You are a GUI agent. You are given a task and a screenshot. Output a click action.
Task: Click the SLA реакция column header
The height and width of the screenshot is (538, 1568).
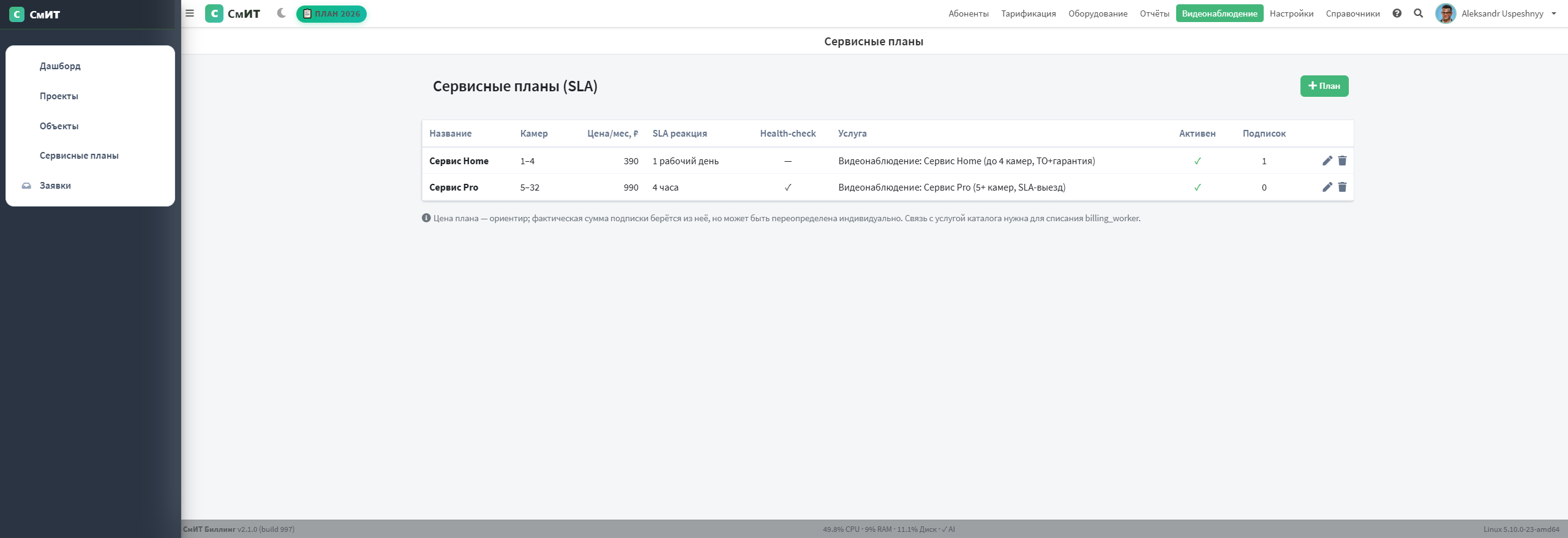[680, 134]
